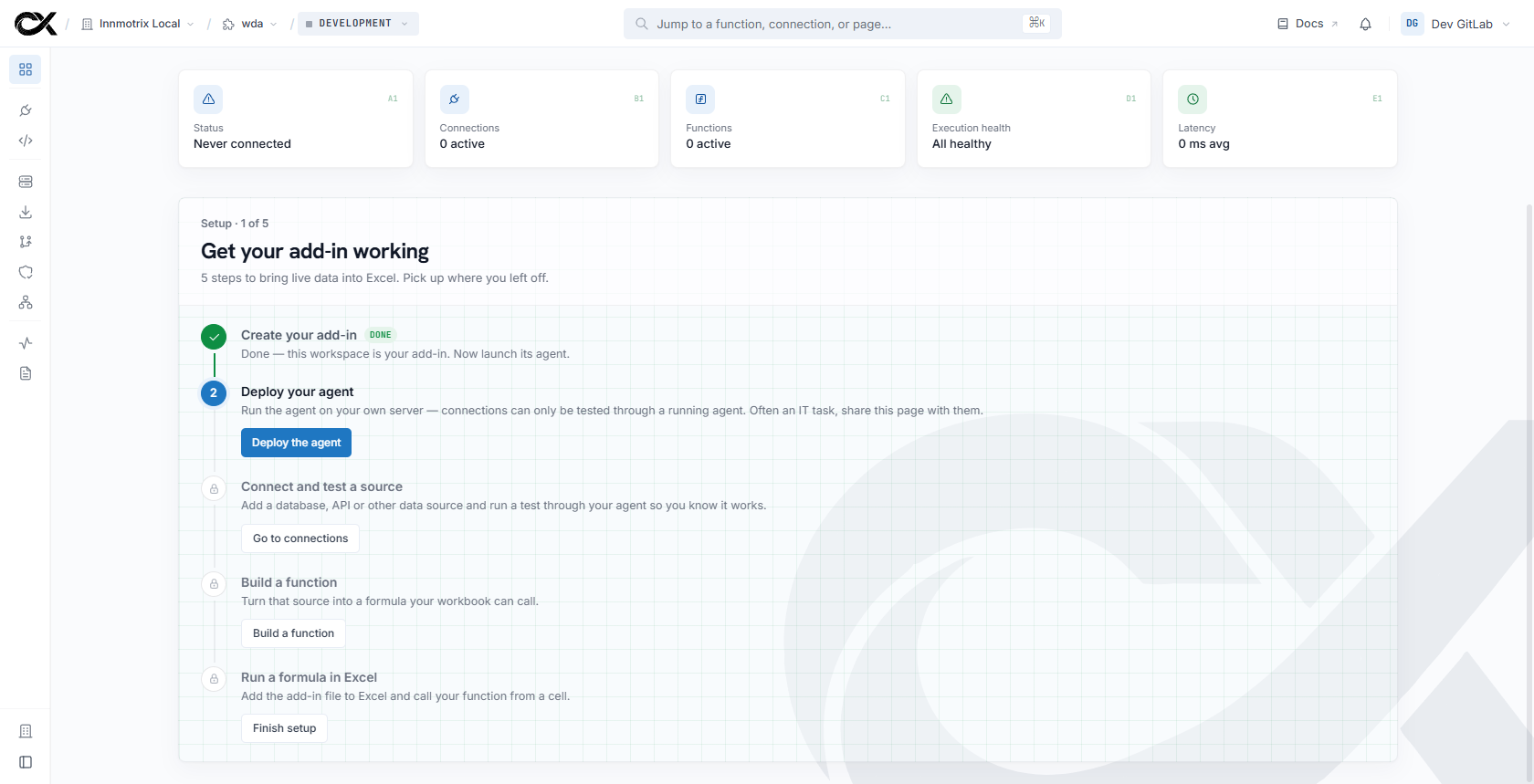Viewport: 1534px width, 784px height.
Task: Open the git branch icon in sidebar
Action: pos(26,242)
